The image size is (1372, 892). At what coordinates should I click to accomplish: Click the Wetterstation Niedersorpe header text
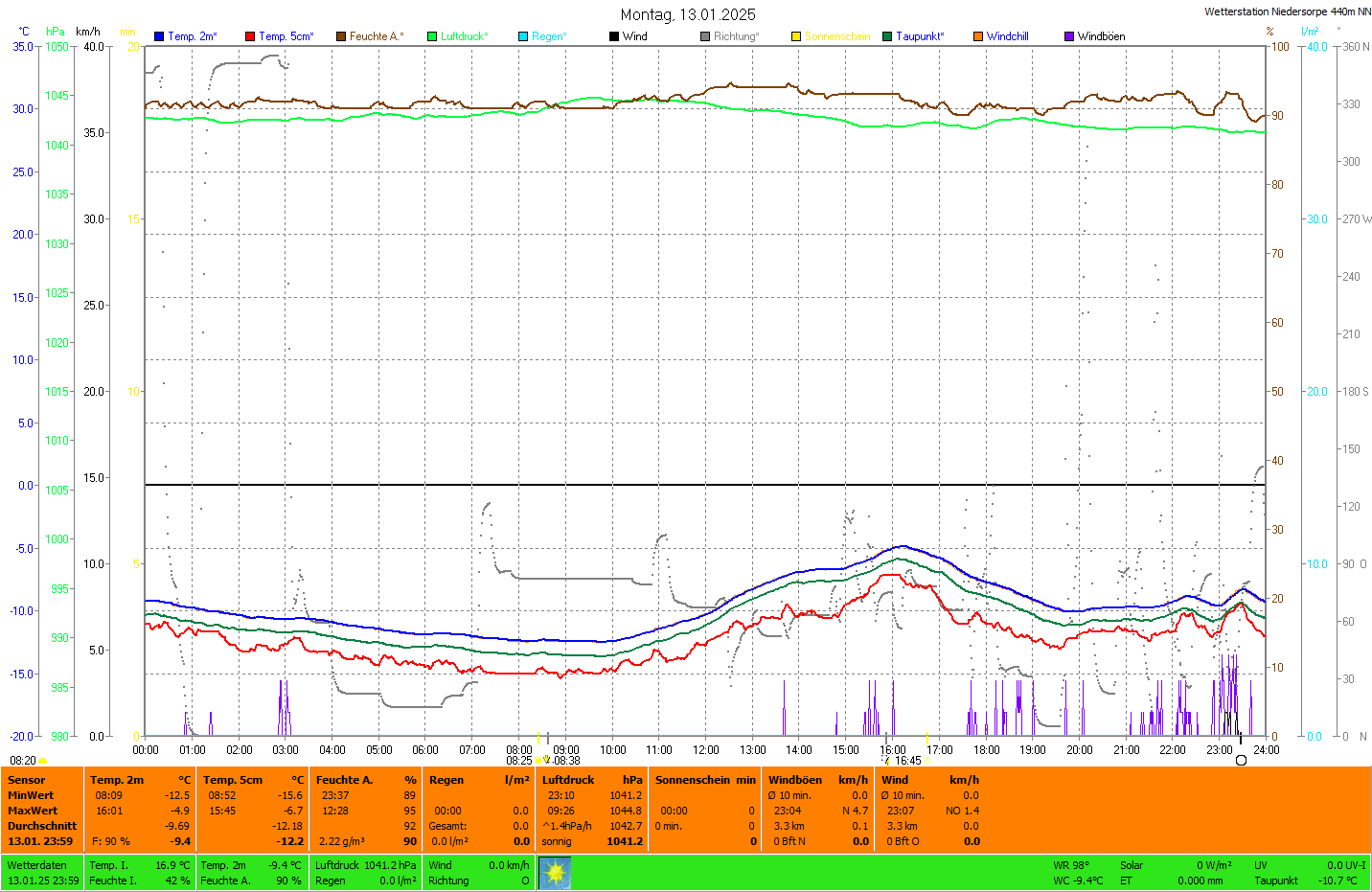click(x=1287, y=11)
